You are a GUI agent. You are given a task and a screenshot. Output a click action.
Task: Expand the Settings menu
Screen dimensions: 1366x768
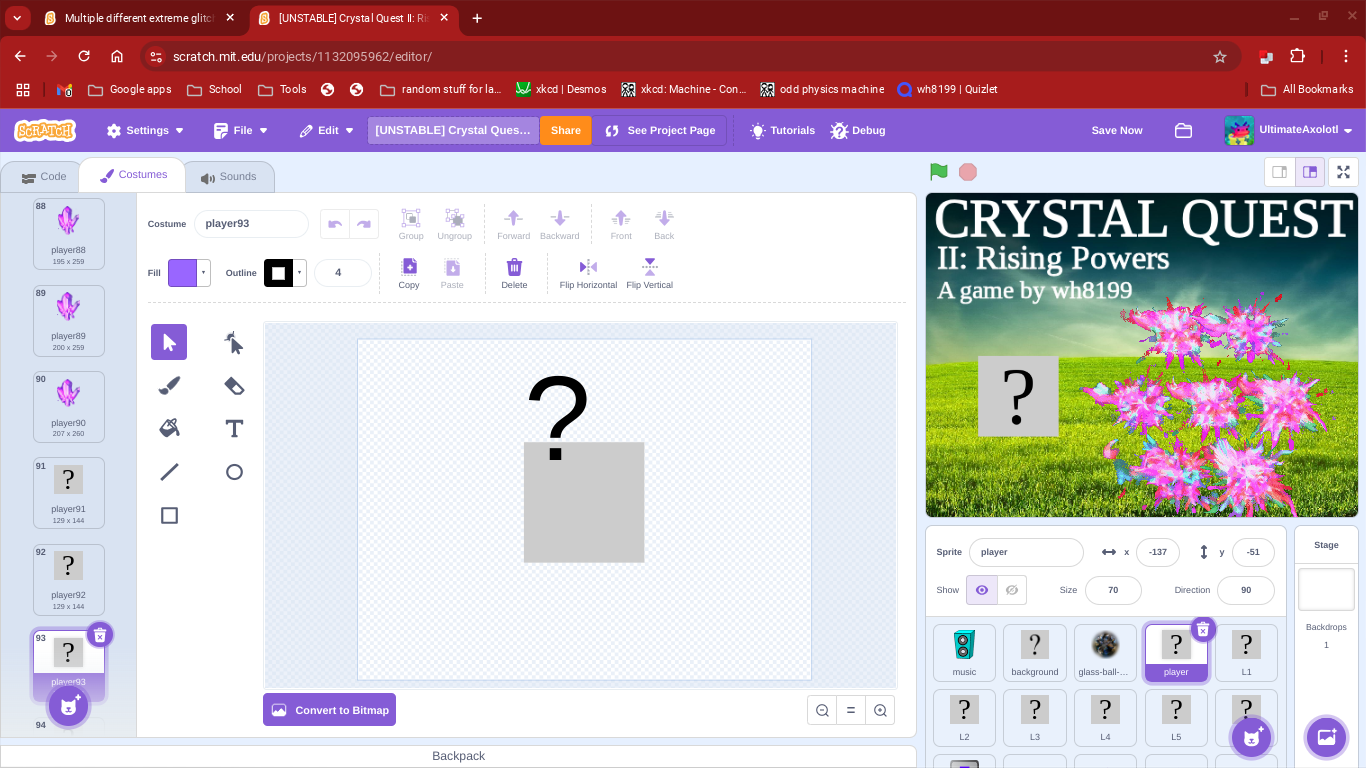tap(146, 130)
